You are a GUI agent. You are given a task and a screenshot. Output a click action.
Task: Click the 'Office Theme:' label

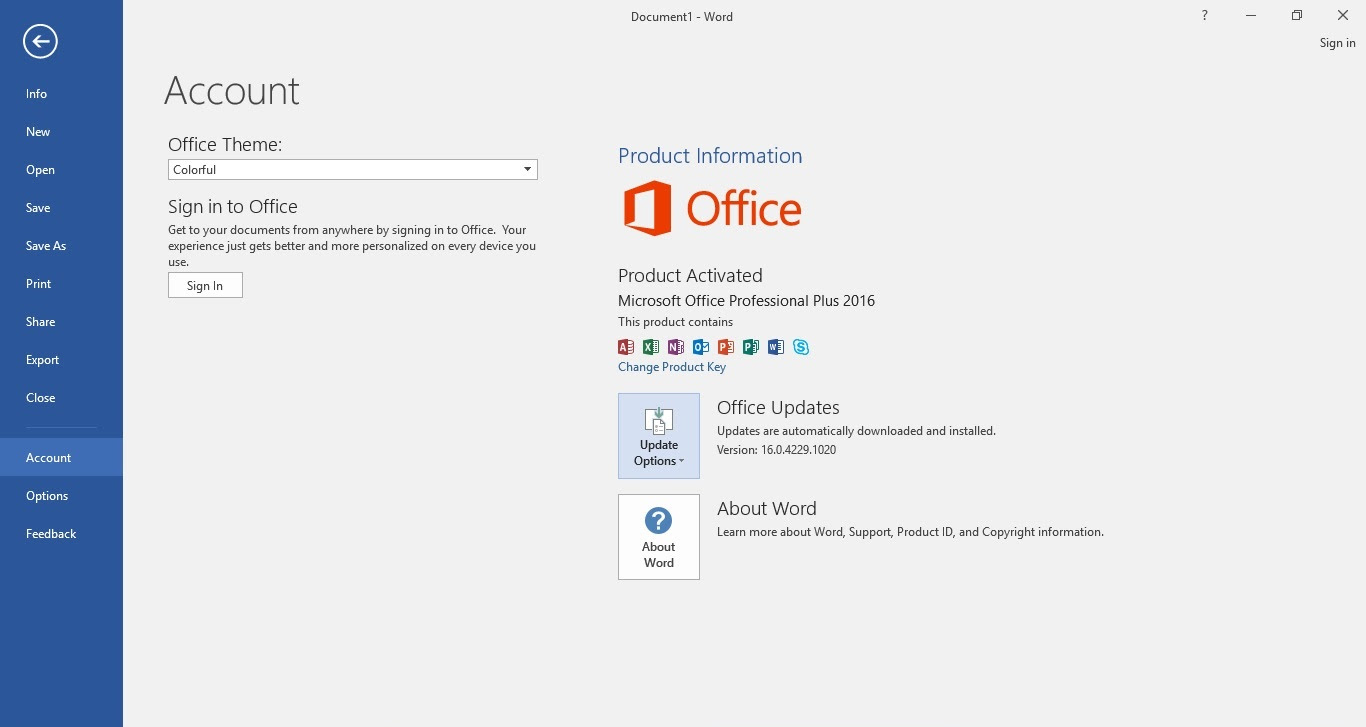225,145
